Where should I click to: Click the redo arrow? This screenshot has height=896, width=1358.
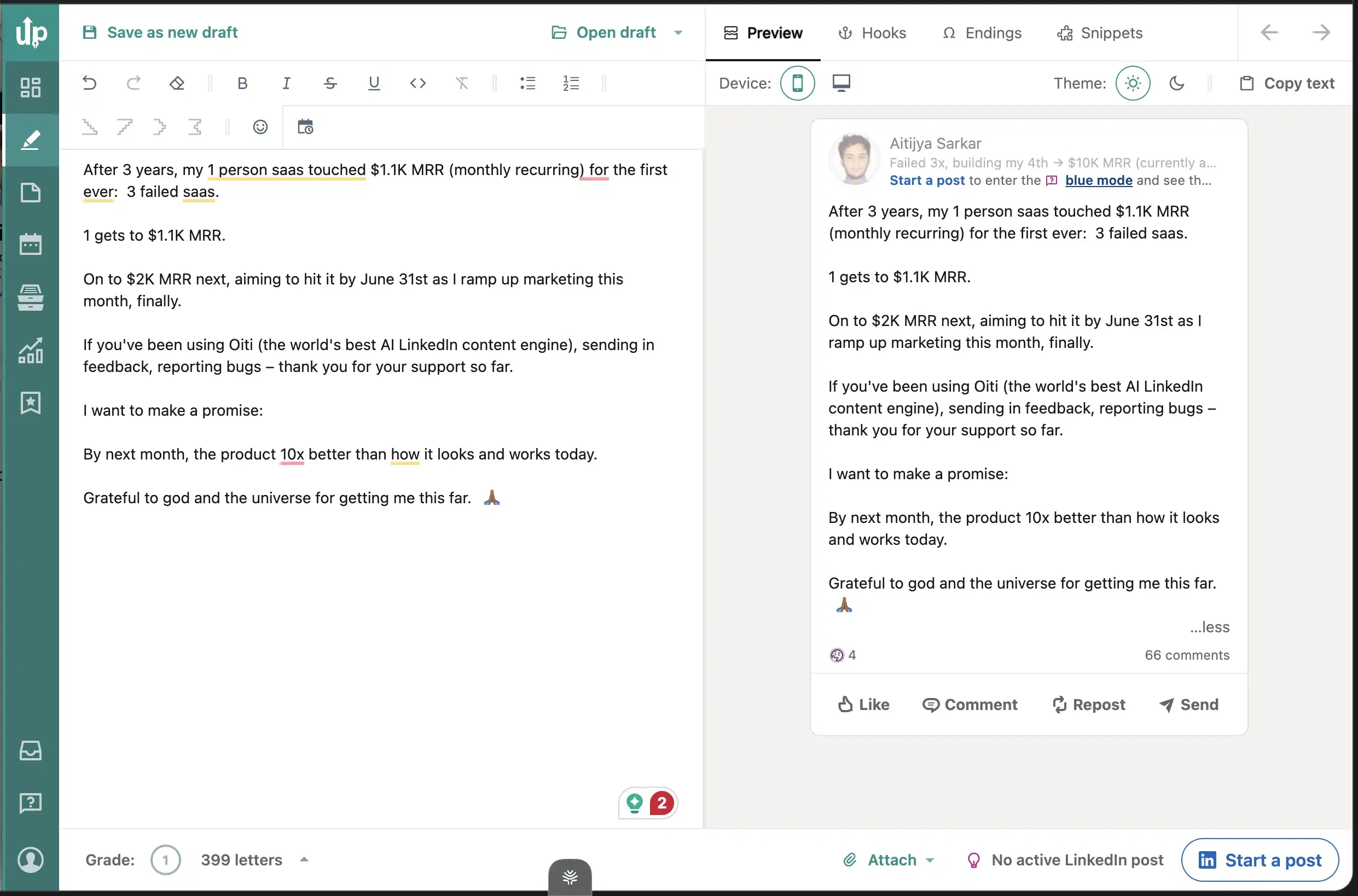[133, 83]
